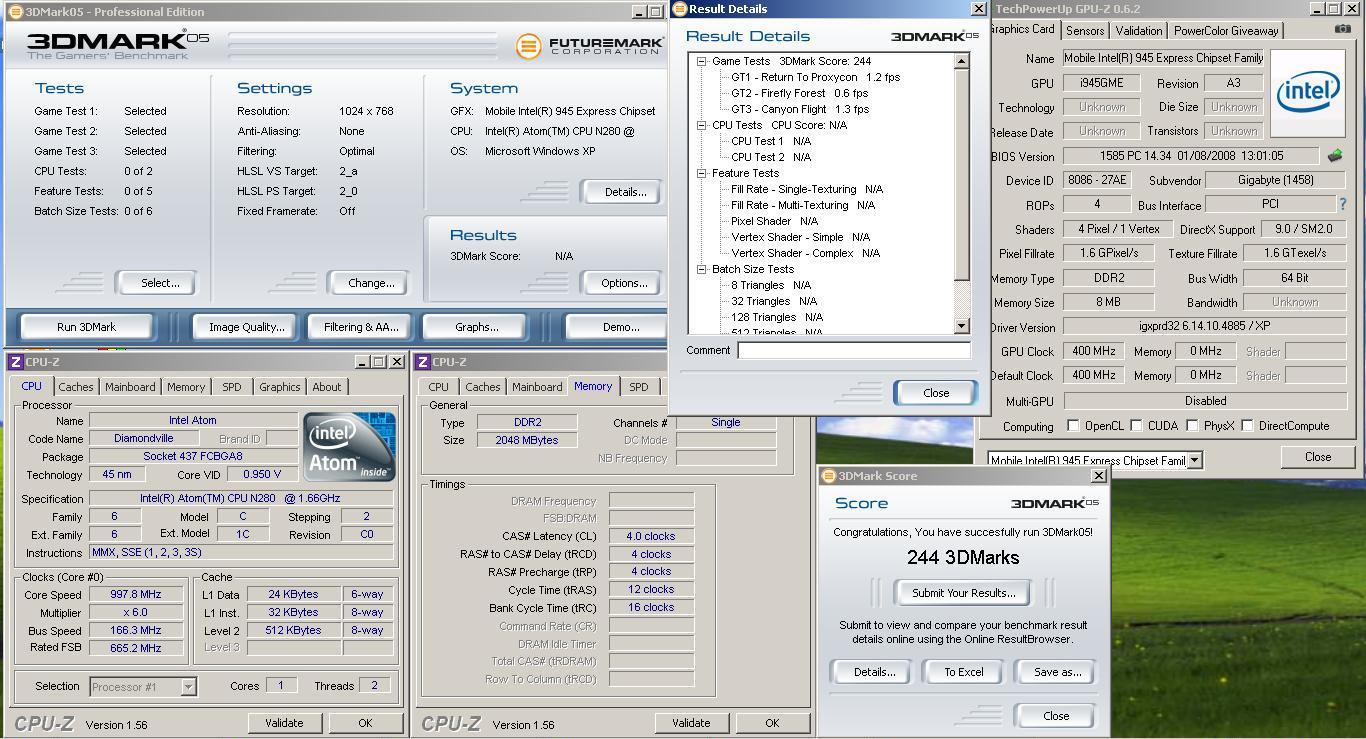Collapse the Game Tests tree node
1366x739 pixels.
[x=702, y=61]
